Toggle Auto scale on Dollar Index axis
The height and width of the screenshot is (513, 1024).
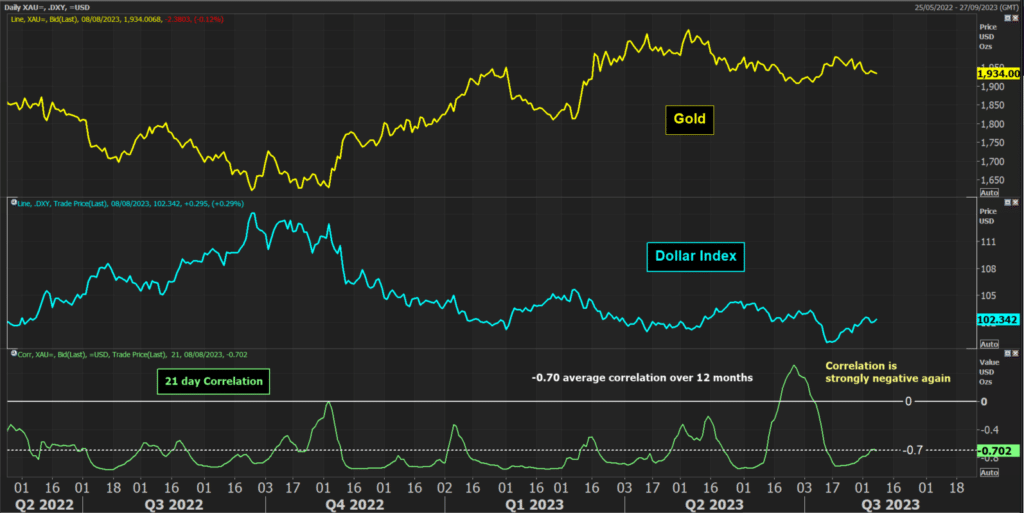pos(989,344)
